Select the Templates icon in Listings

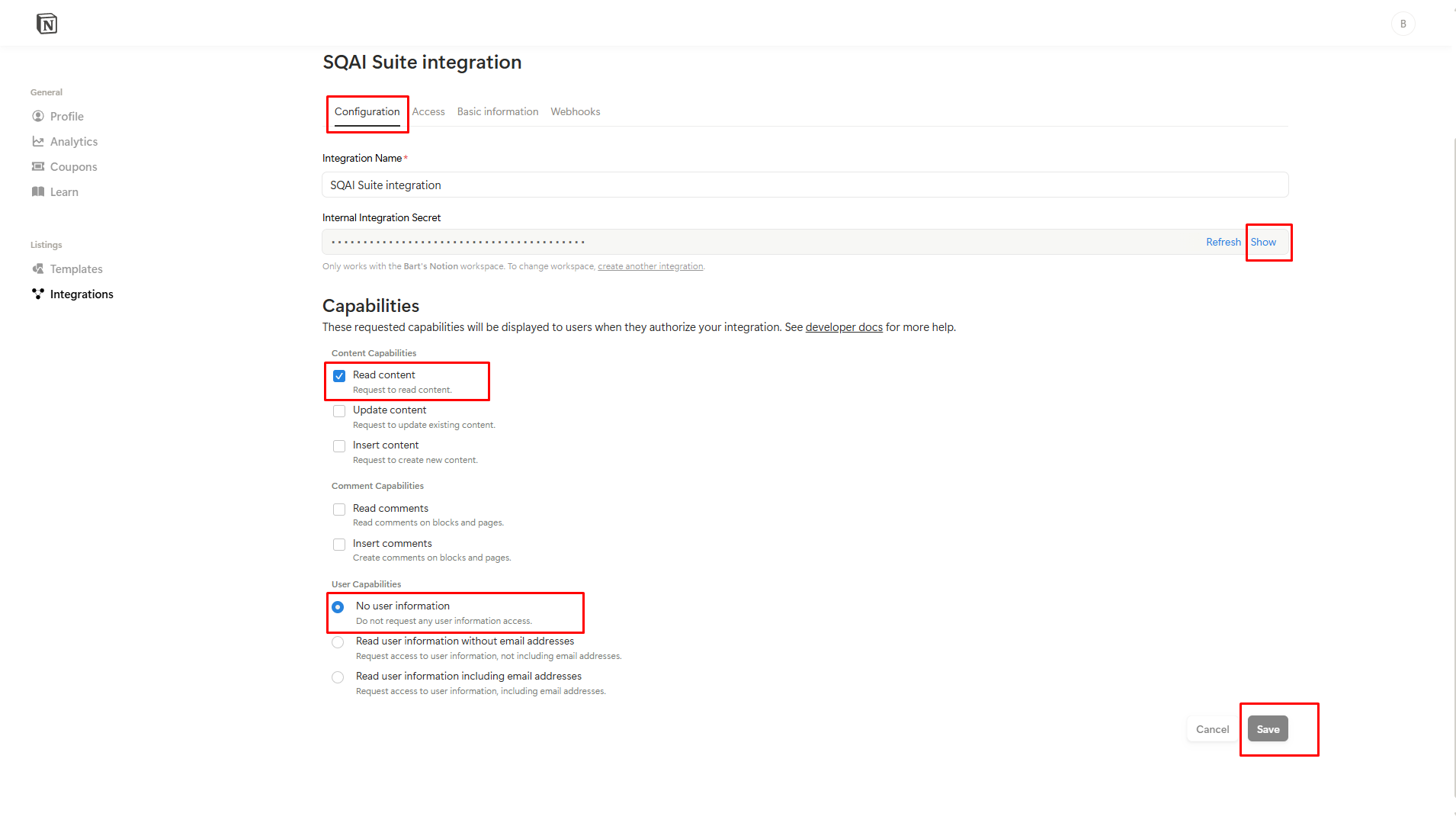38,268
